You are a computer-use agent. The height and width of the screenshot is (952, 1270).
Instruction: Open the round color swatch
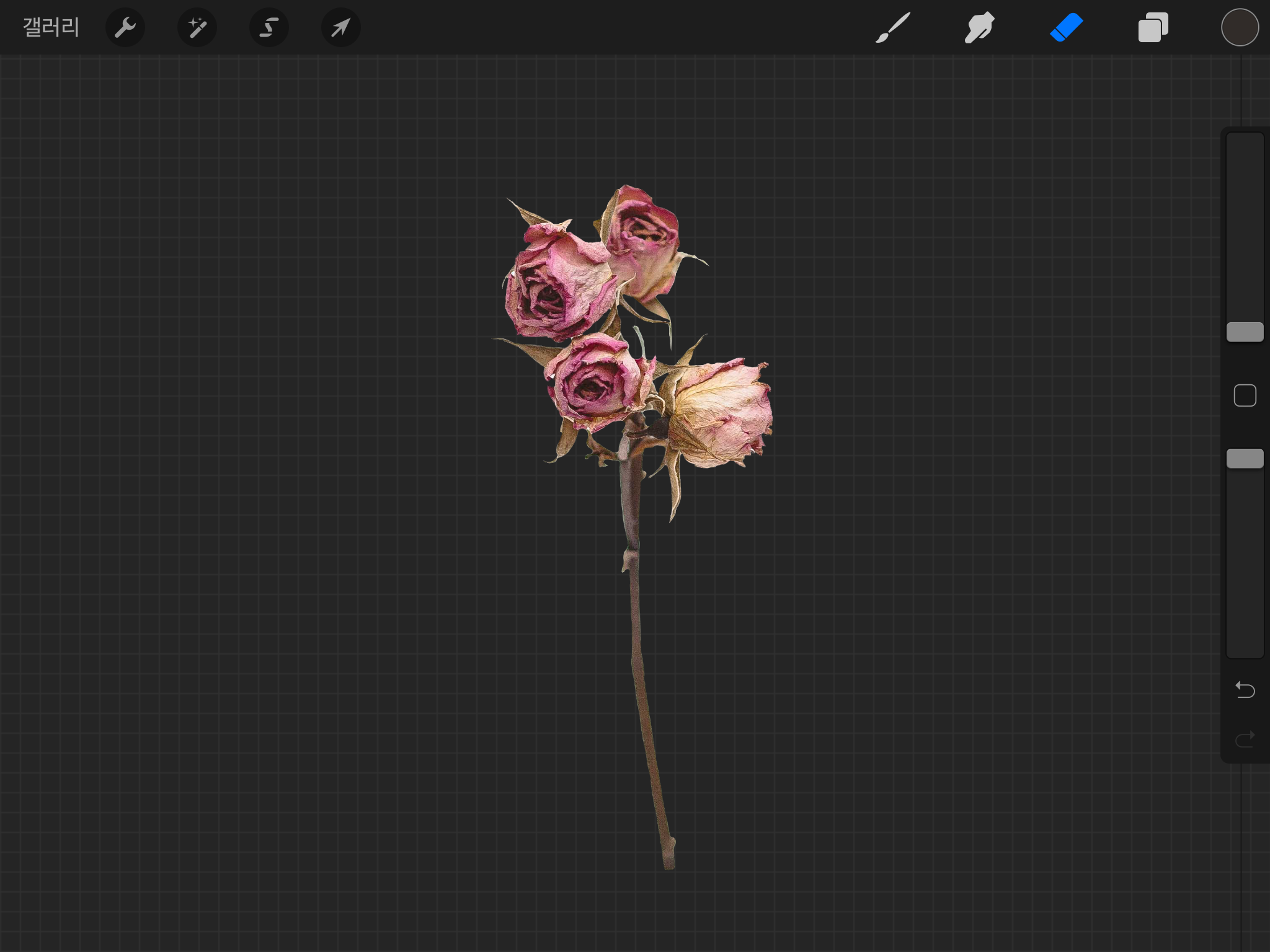click(x=1240, y=28)
